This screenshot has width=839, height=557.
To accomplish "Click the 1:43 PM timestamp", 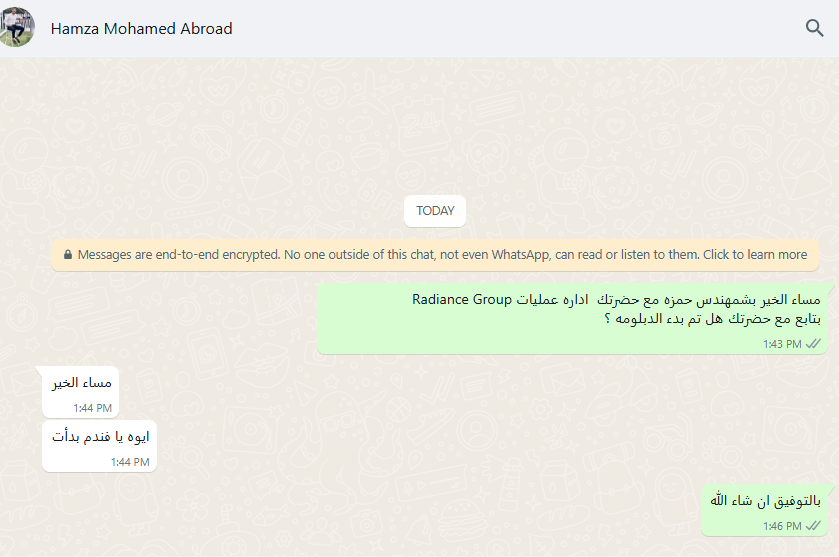I will pyautogui.click(x=782, y=344).
